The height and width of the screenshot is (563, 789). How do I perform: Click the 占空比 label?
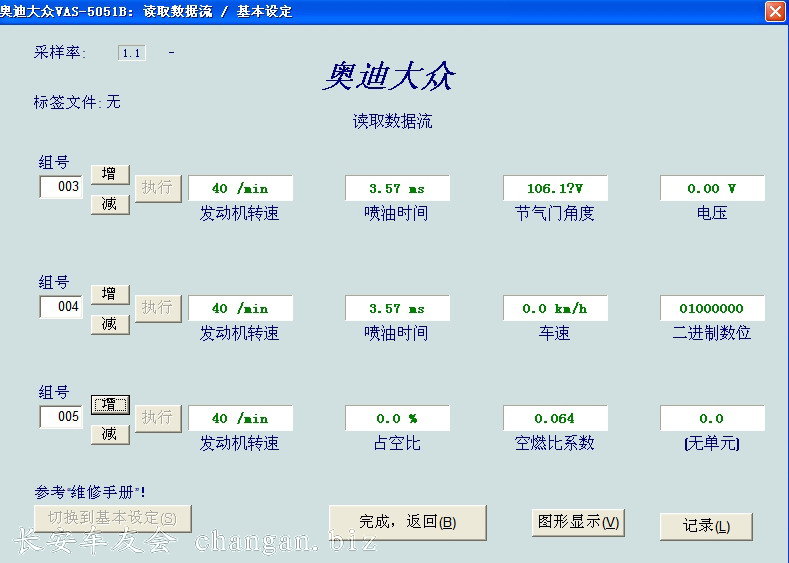(x=398, y=443)
